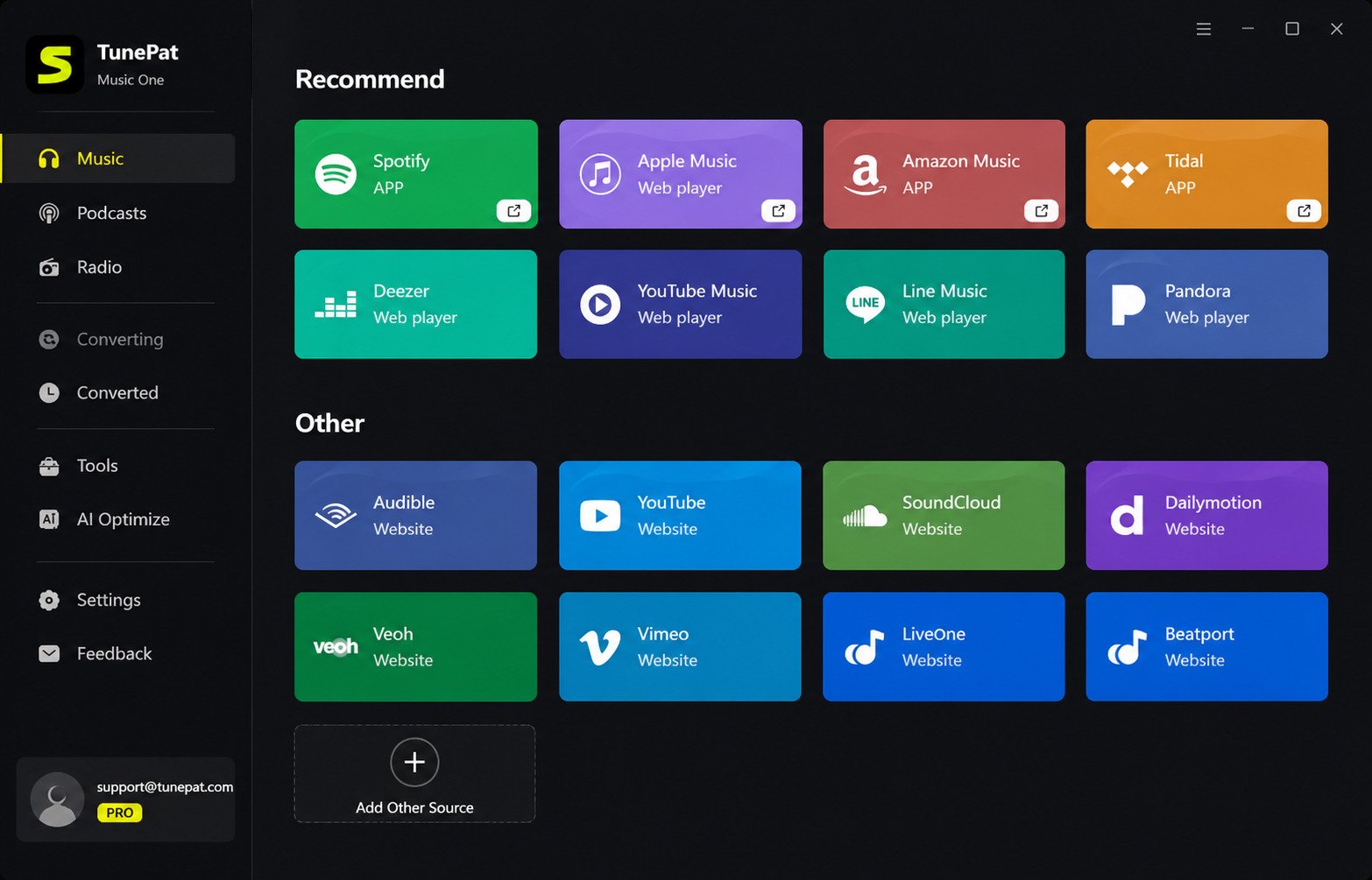This screenshot has height=880, width=1372.
Task: Click the Converted clock icon
Action: (49, 392)
